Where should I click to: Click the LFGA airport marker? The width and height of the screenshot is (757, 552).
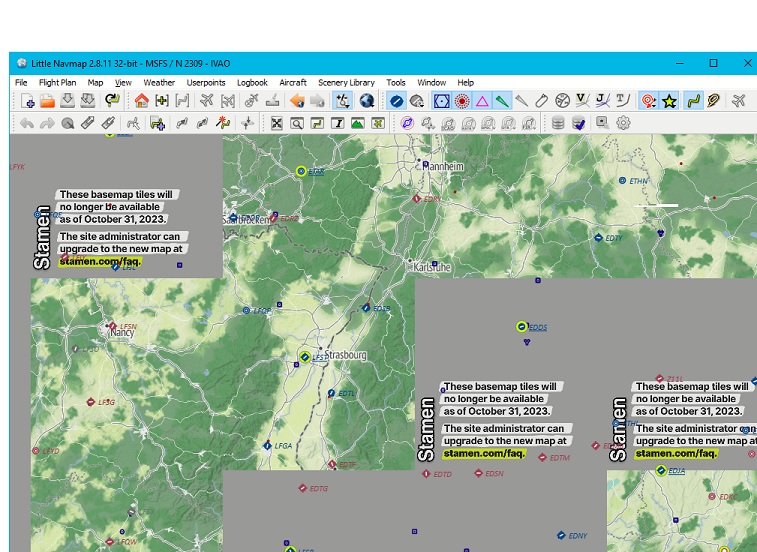pyautogui.click(x=267, y=446)
